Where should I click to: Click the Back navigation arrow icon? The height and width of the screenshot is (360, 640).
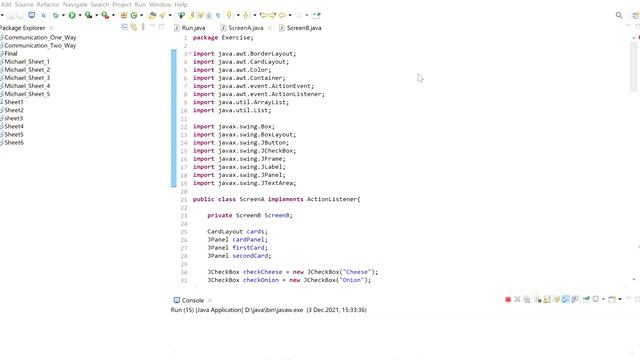(x=282, y=15)
